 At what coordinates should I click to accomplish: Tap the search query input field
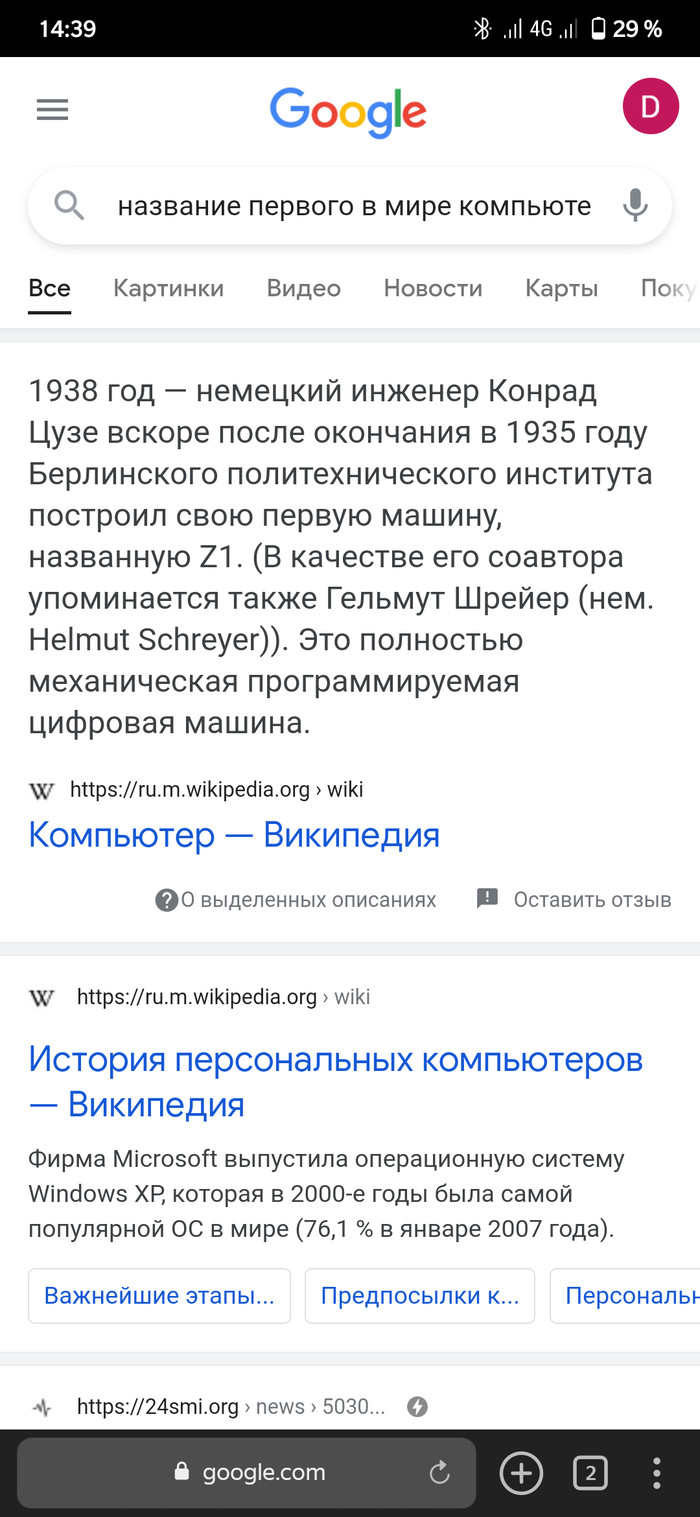pos(354,206)
